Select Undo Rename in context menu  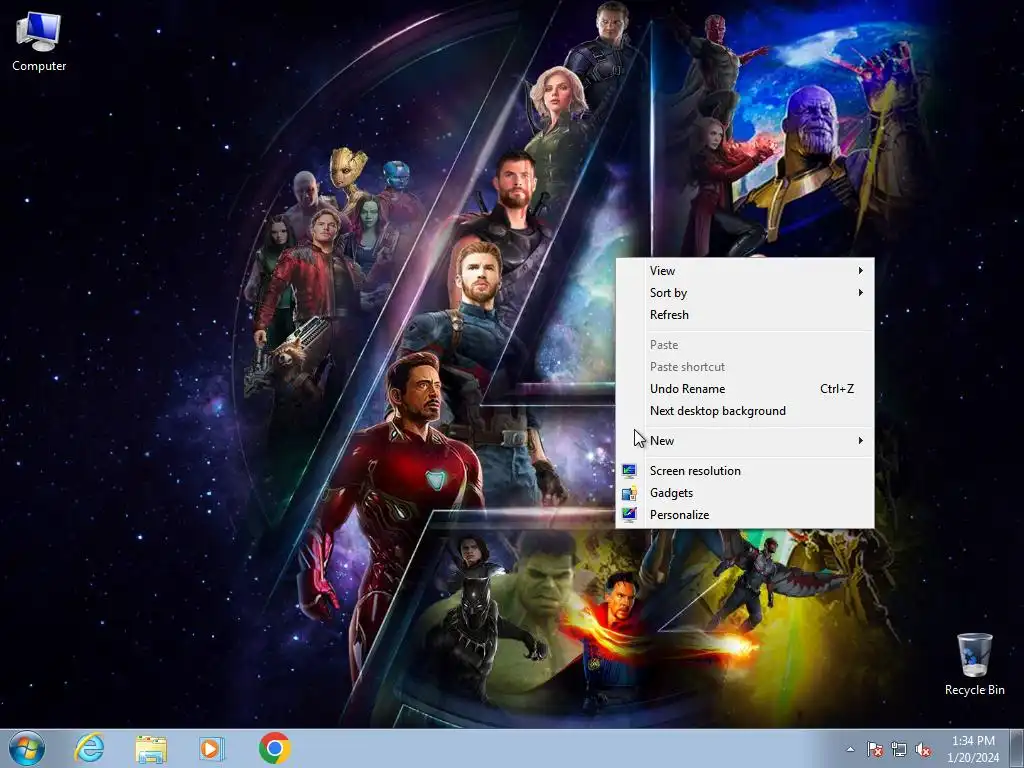pyautogui.click(x=744, y=389)
